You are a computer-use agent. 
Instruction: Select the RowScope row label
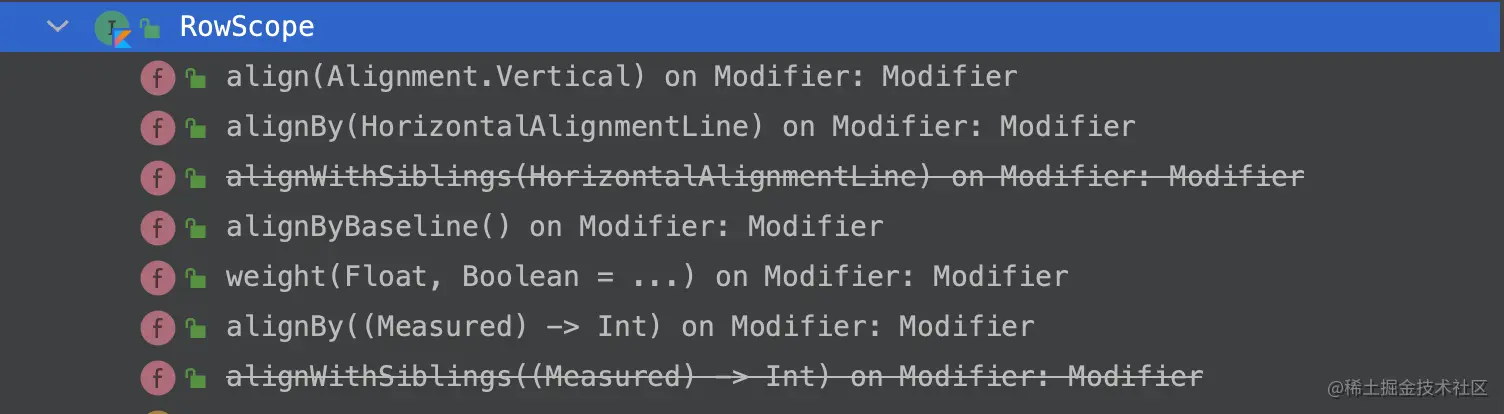coord(247,27)
